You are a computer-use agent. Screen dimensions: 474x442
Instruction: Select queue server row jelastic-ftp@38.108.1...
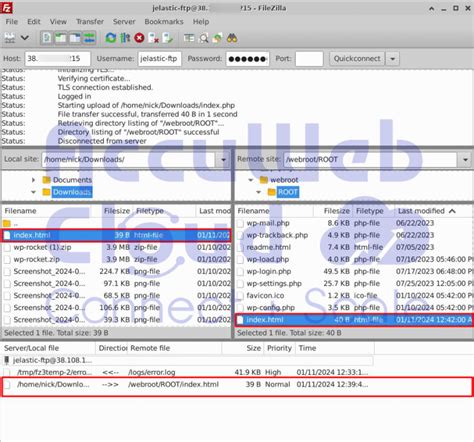point(188,360)
